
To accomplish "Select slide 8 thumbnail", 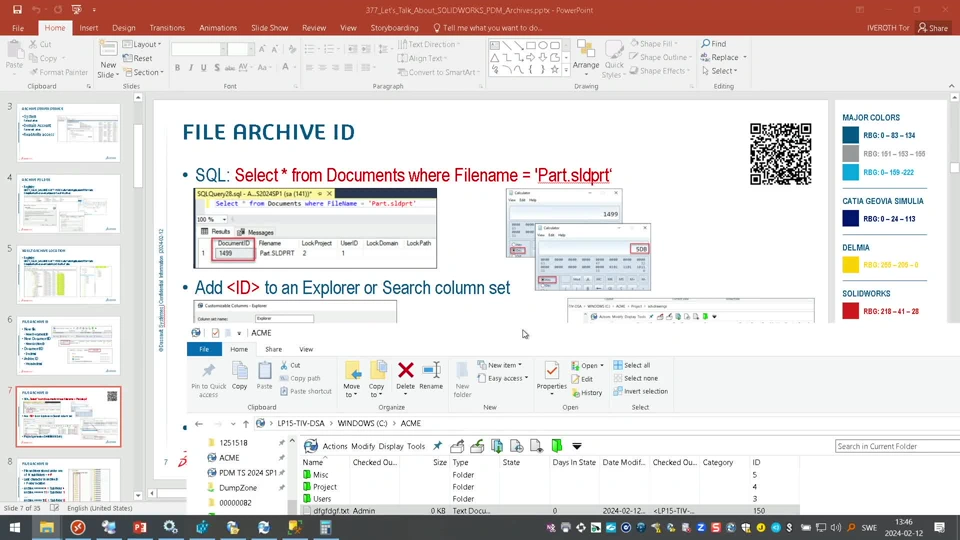I will click(69, 481).
